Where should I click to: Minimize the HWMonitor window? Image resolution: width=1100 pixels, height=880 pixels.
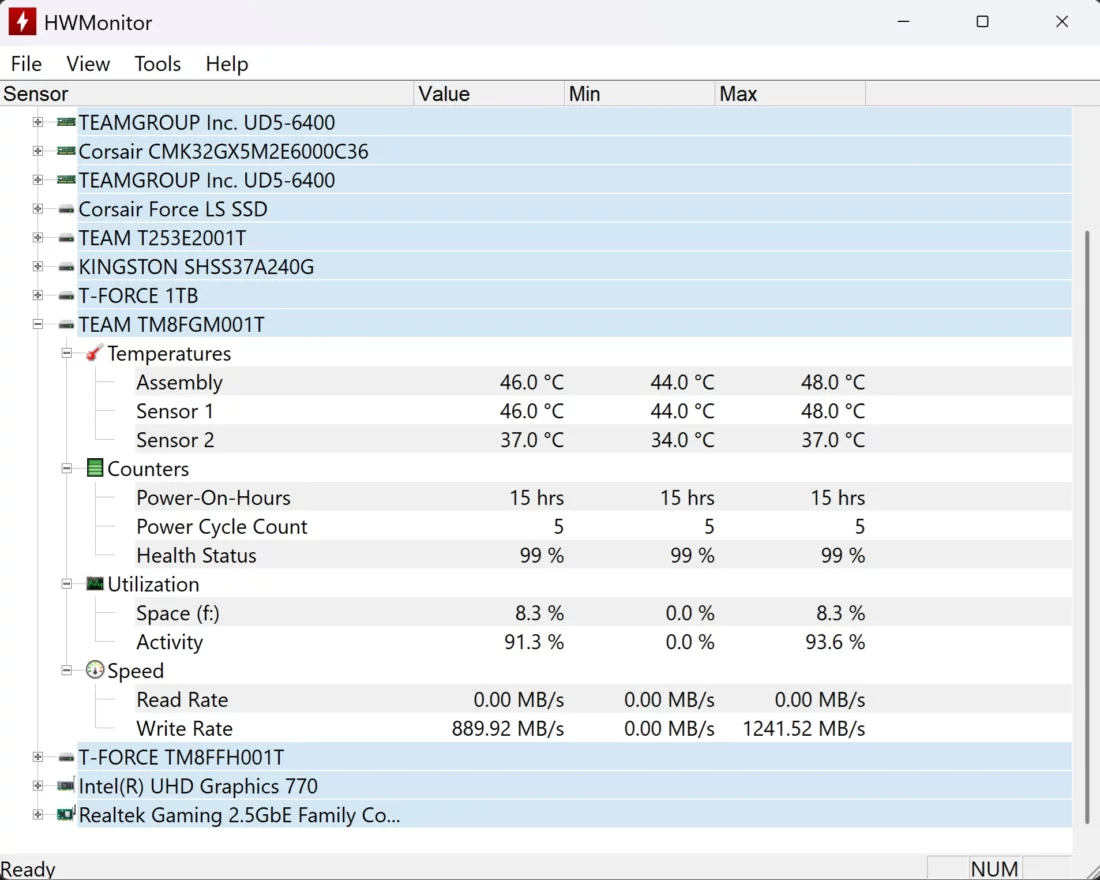tap(904, 22)
